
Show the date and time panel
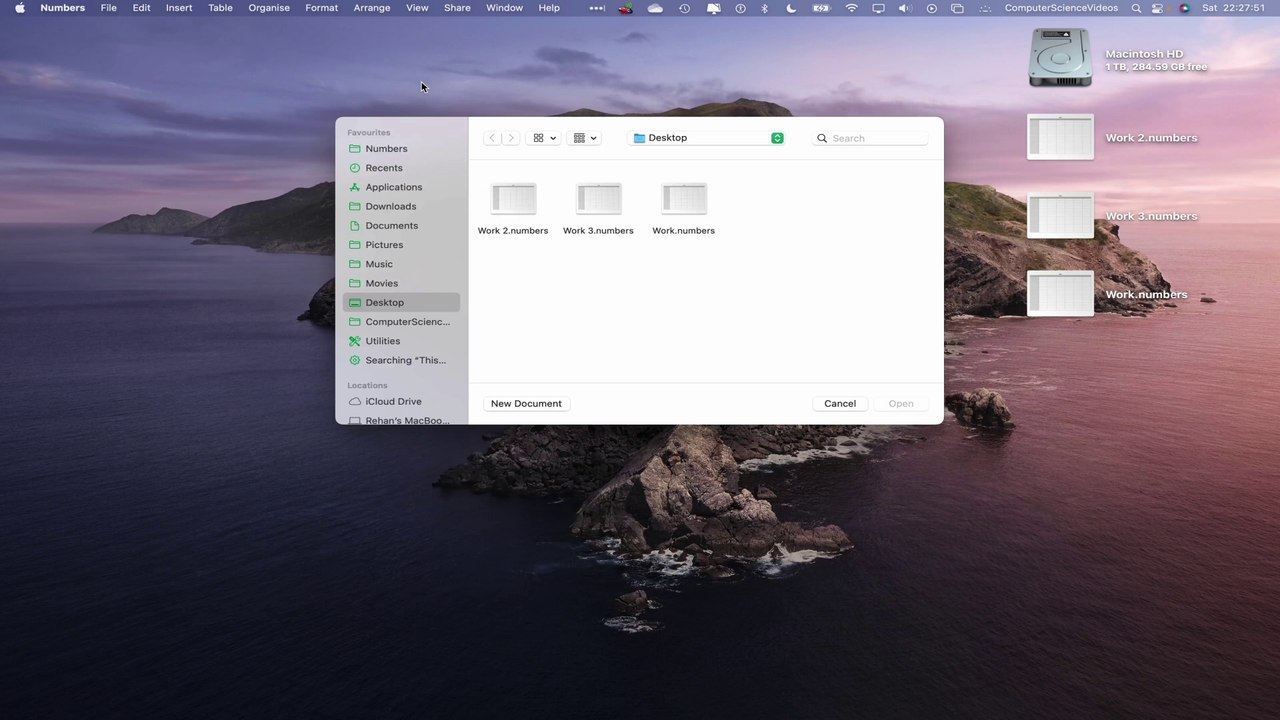1233,8
